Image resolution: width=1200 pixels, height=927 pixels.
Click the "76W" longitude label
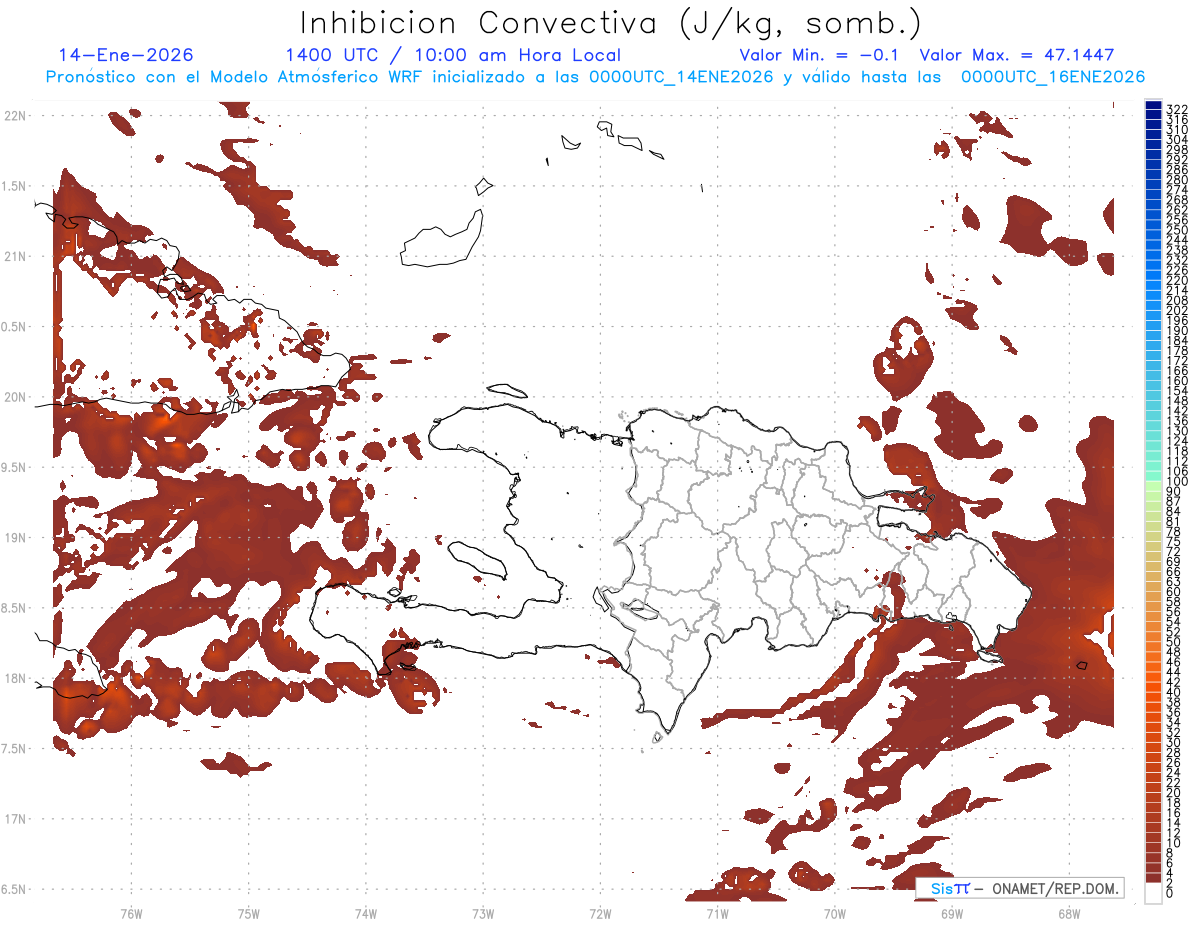pos(132,913)
